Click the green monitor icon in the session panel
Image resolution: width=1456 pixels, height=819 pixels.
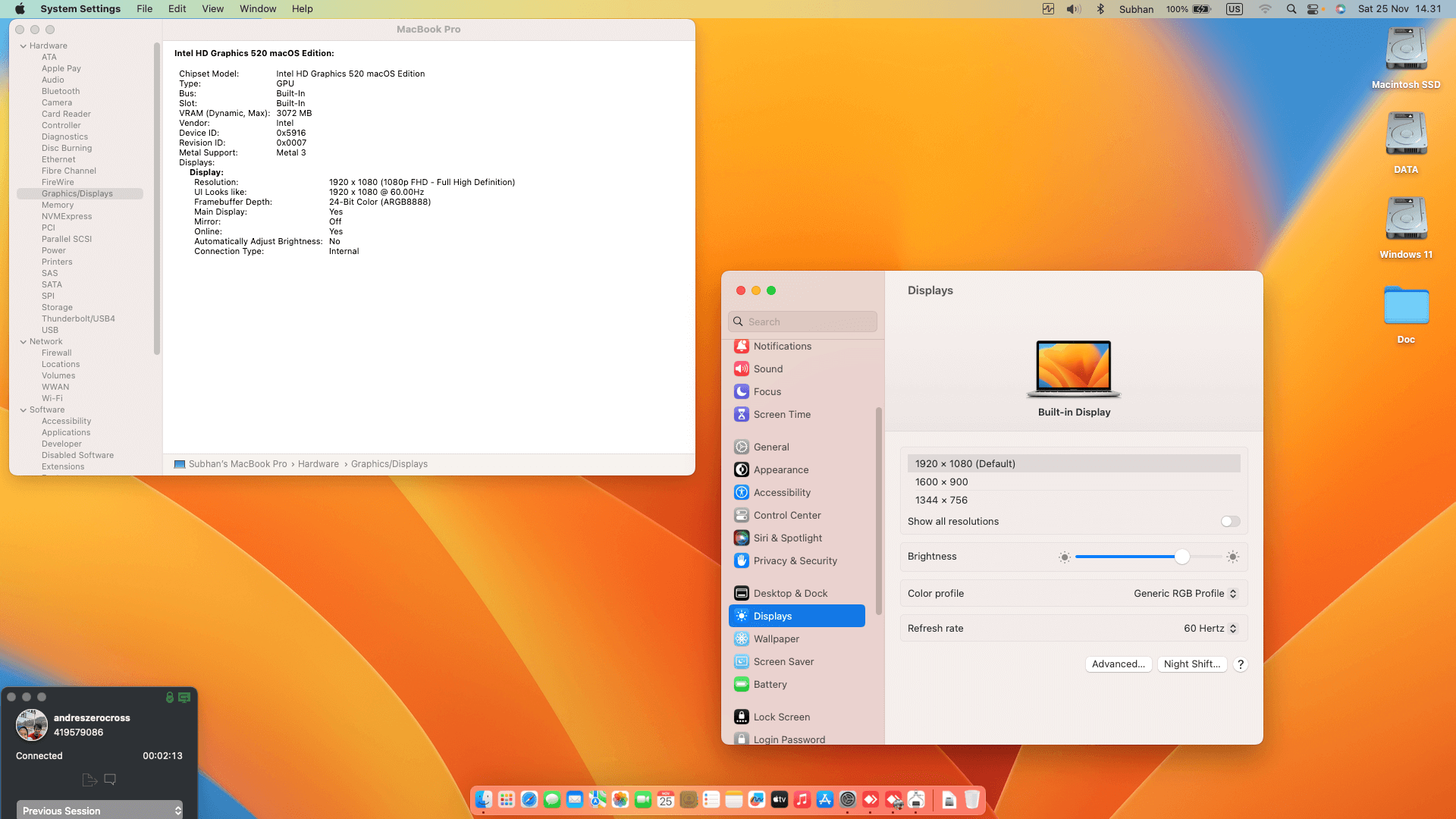pyautogui.click(x=184, y=698)
